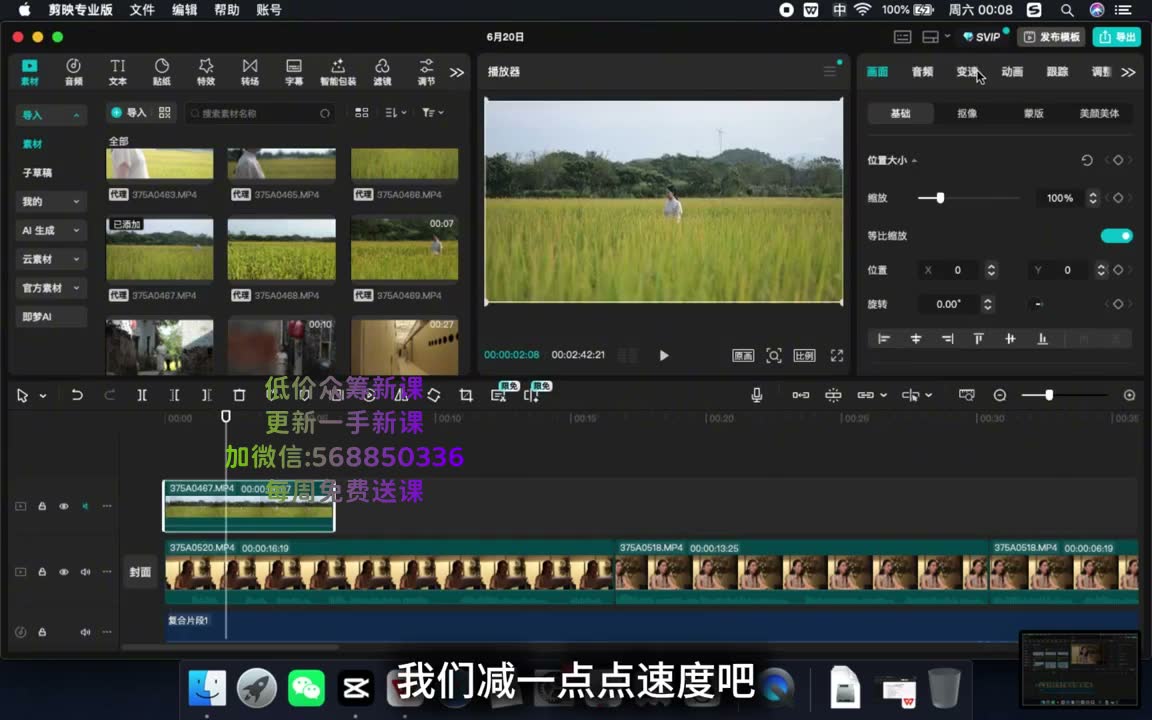Expand the AI生成 sidebar section
This screenshot has width=1152, height=720.
tap(76, 230)
